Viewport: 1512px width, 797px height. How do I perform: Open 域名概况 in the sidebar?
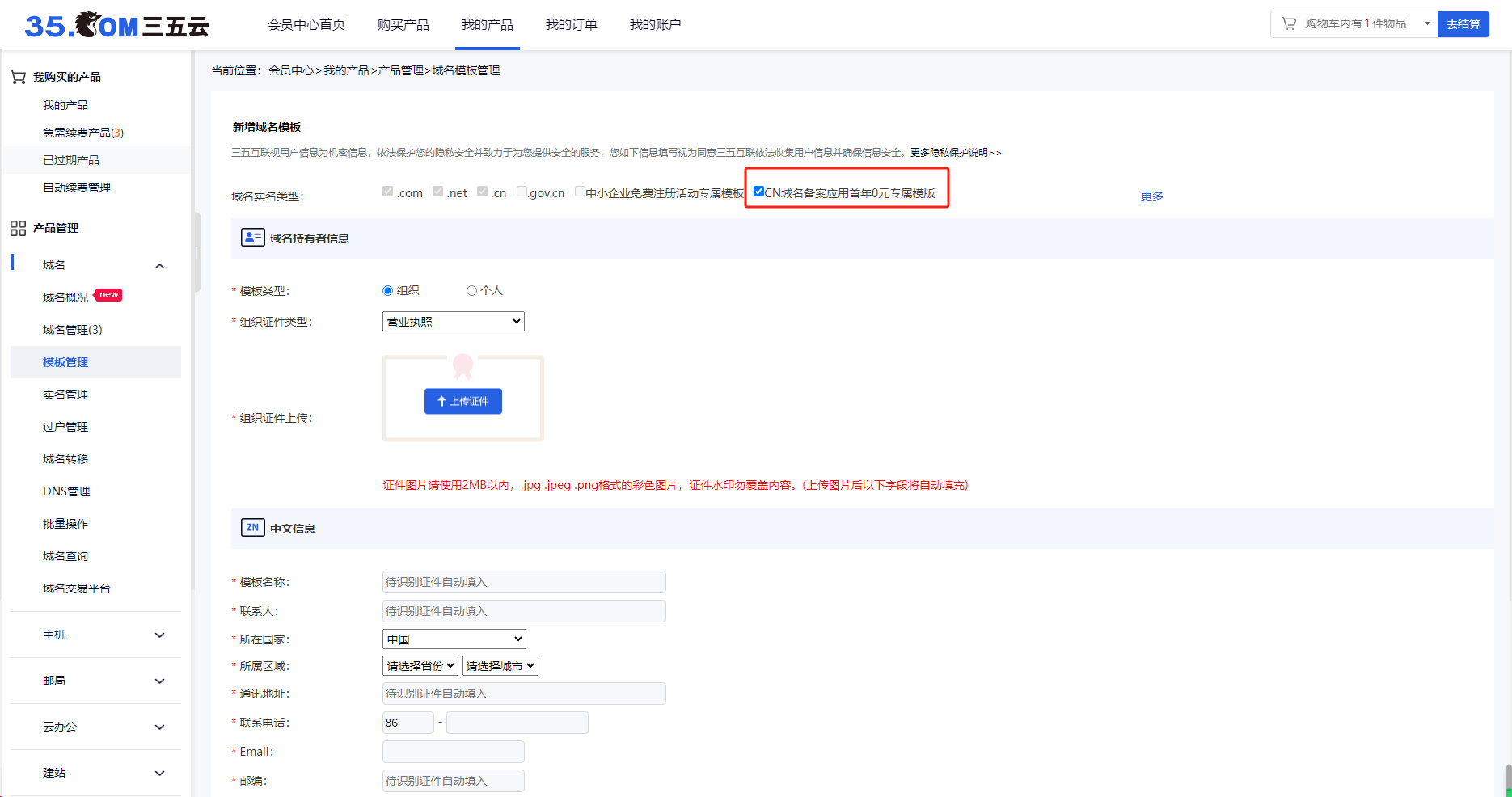(x=65, y=297)
